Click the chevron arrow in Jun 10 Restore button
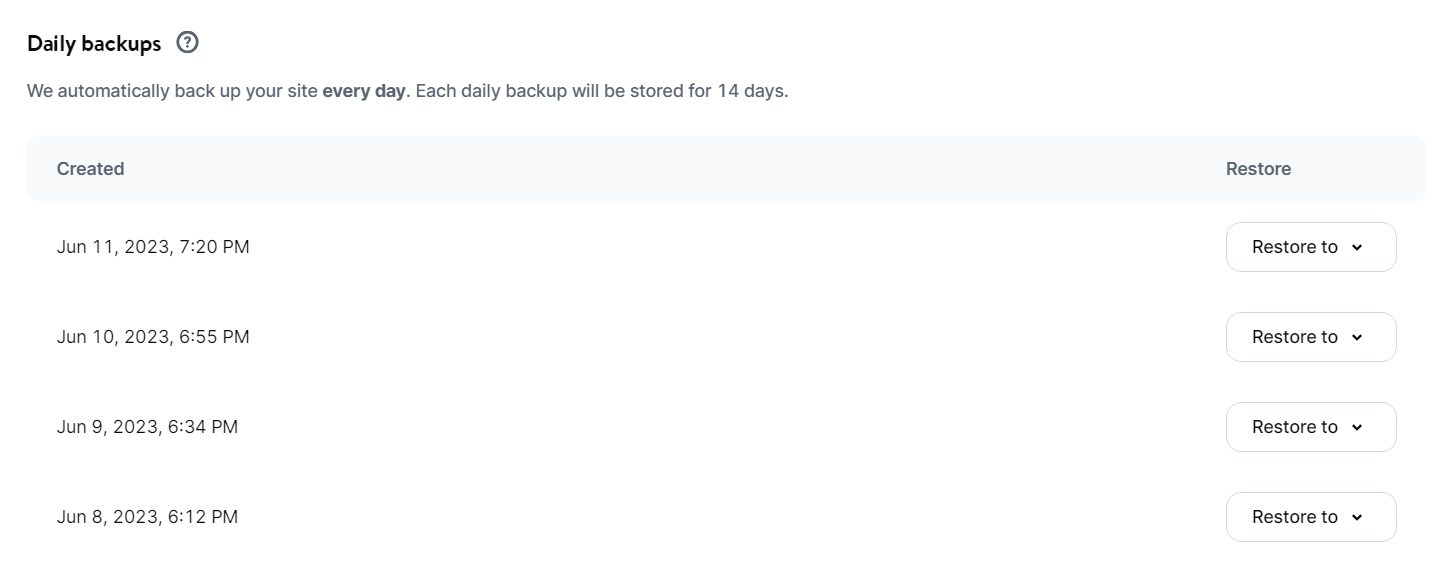1435x562 pixels. tap(1357, 338)
